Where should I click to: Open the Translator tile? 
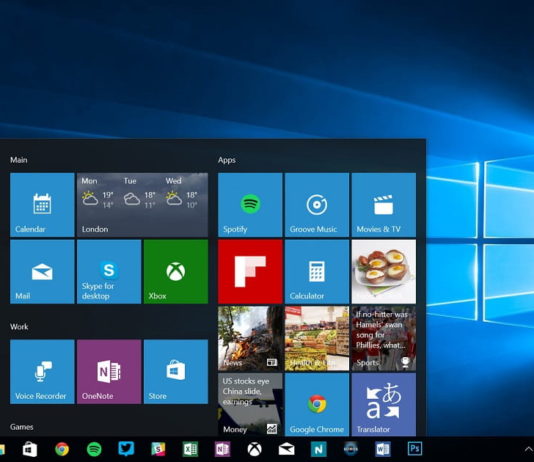(384, 404)
